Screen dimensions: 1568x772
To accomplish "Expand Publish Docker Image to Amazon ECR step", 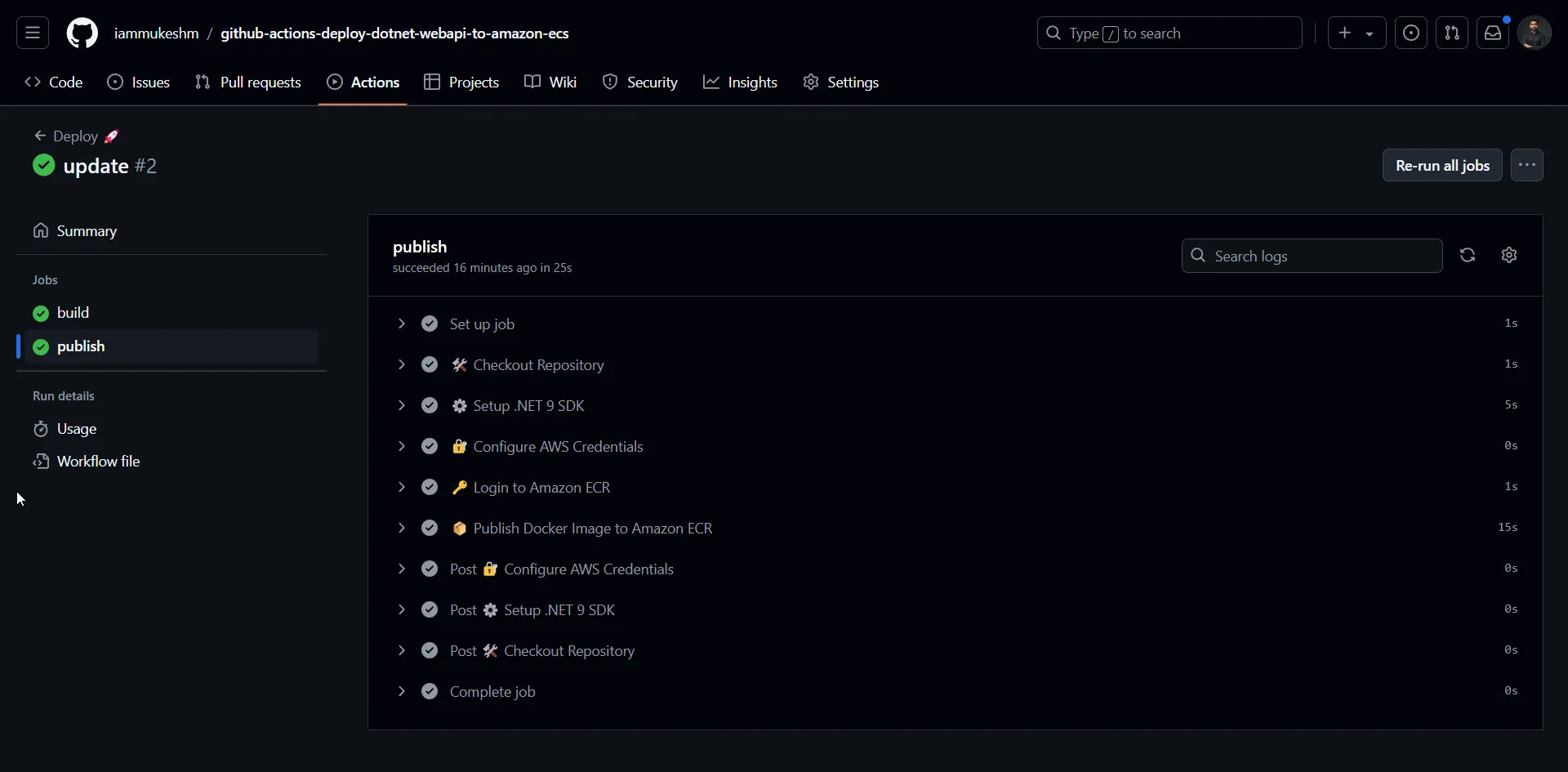I will coord(401,529).
